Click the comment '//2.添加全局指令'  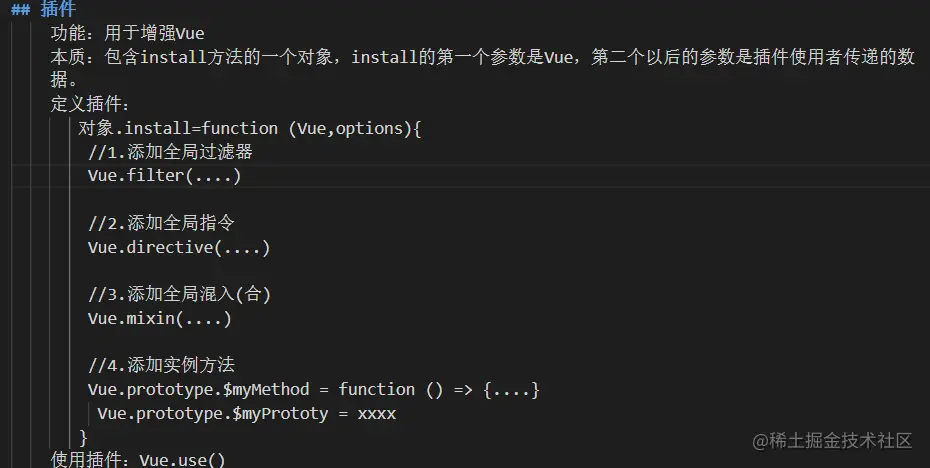point(161,223)
